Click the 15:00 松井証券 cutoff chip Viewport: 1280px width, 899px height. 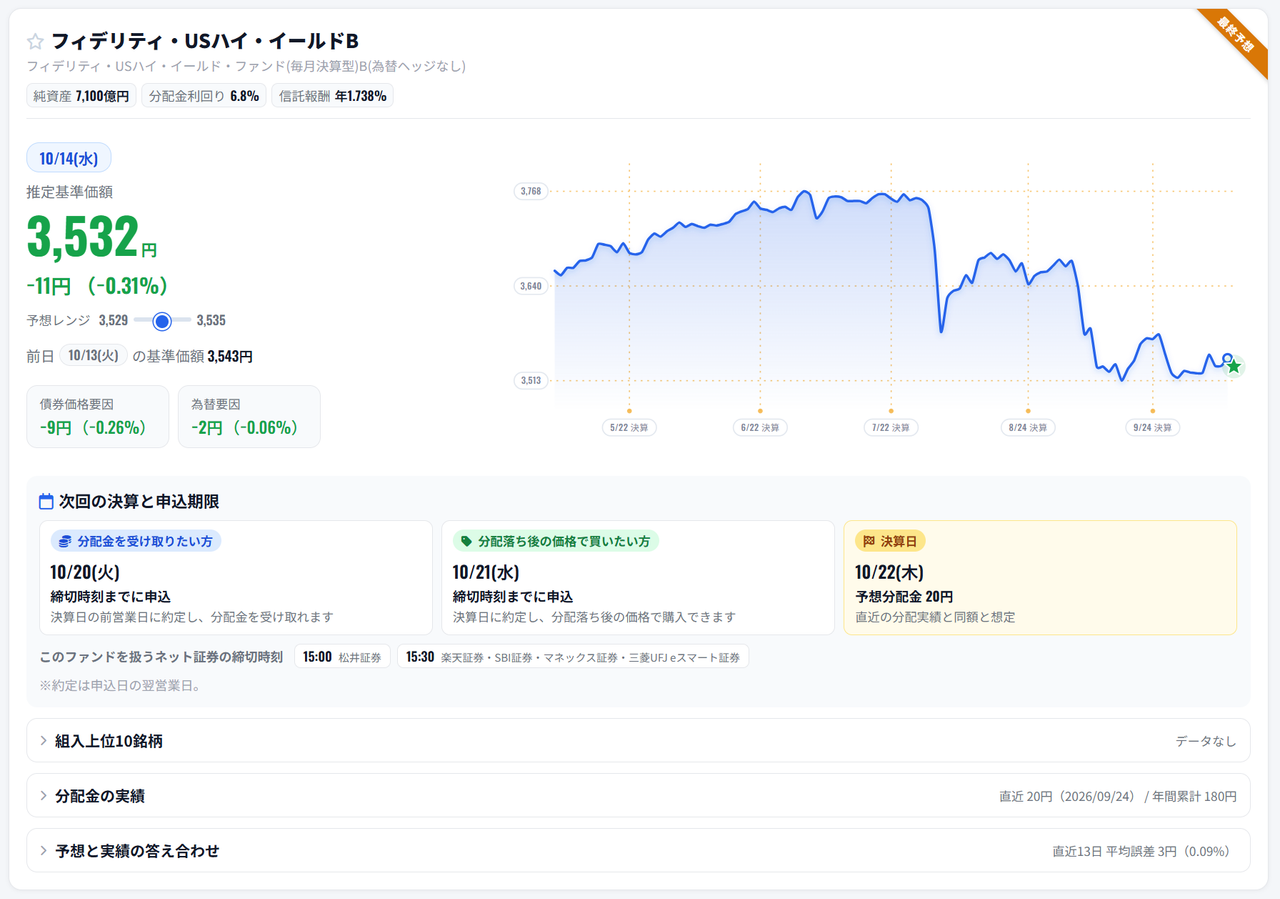[342, 657]
